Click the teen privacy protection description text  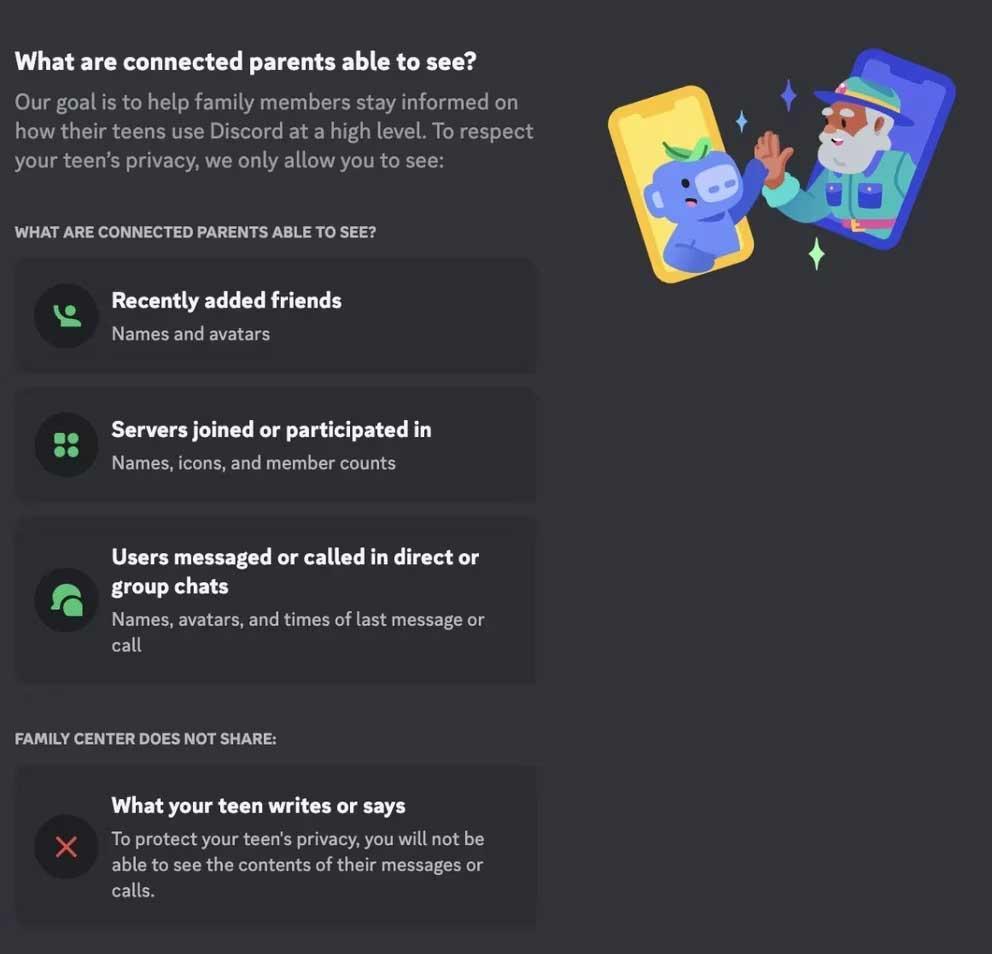tap(297, 864)
